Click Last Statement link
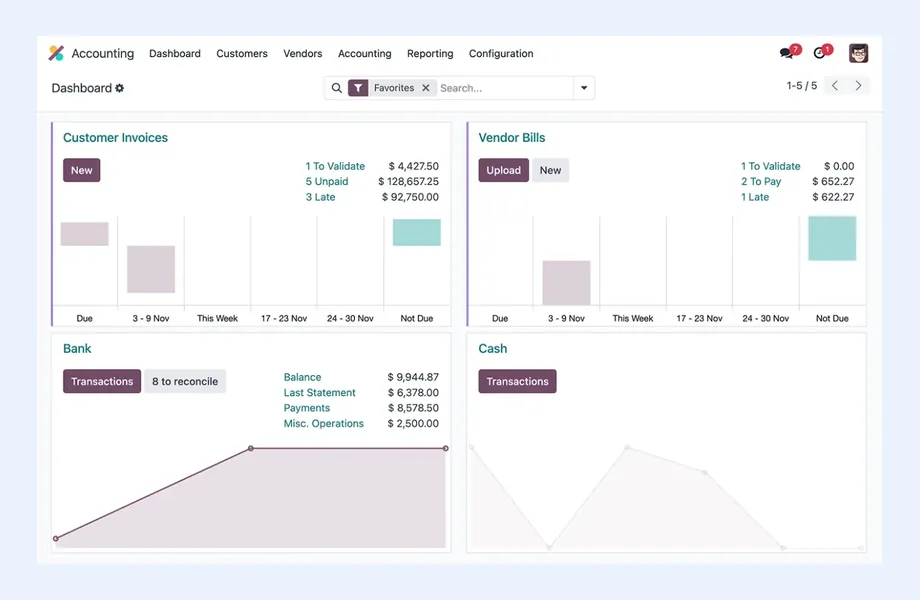920x600 pixels. click(x=320, y=392)
